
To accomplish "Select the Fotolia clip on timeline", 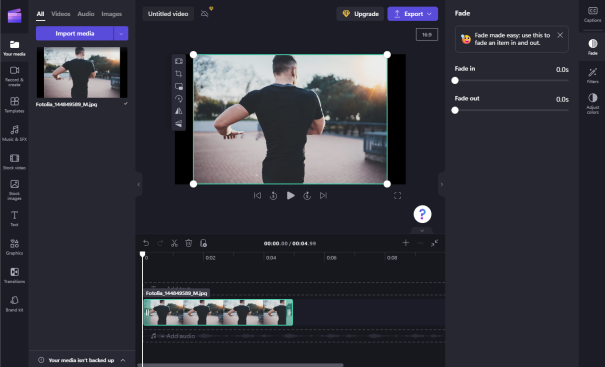I will tap(218, 313).
